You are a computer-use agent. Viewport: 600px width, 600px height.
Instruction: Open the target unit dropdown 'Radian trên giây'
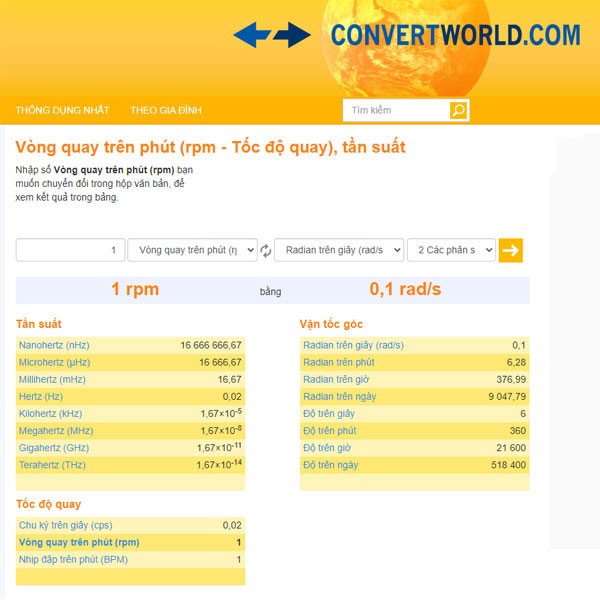click(339, 250)
